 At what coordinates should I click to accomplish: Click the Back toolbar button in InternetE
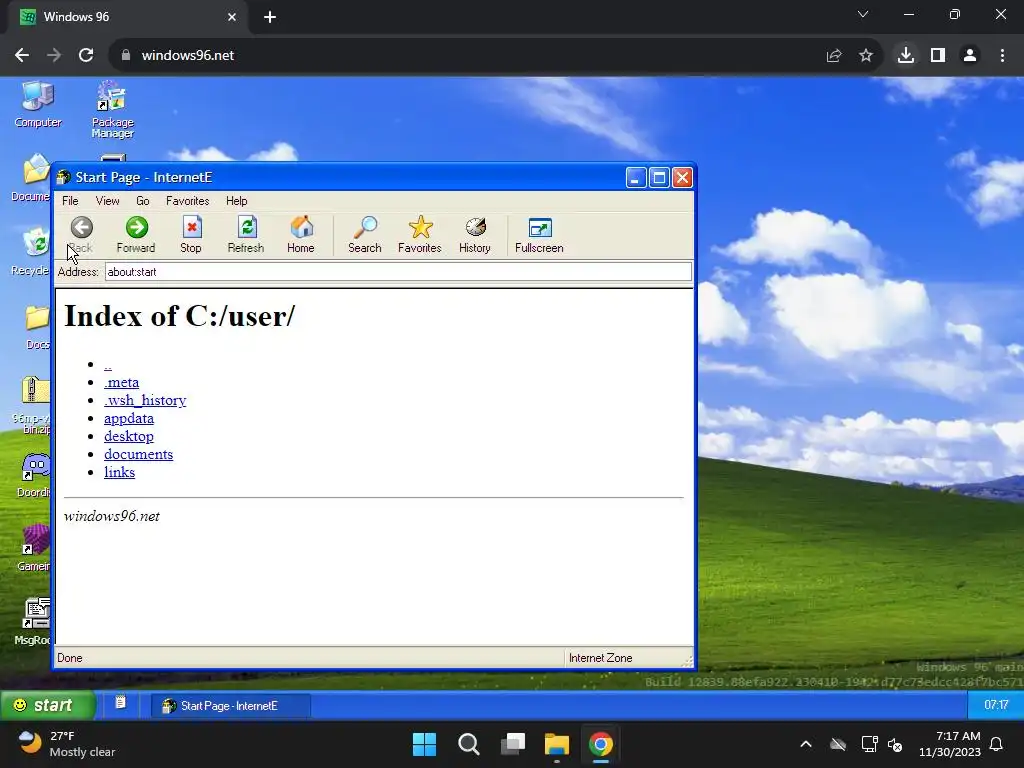click(x=81, y=234)
